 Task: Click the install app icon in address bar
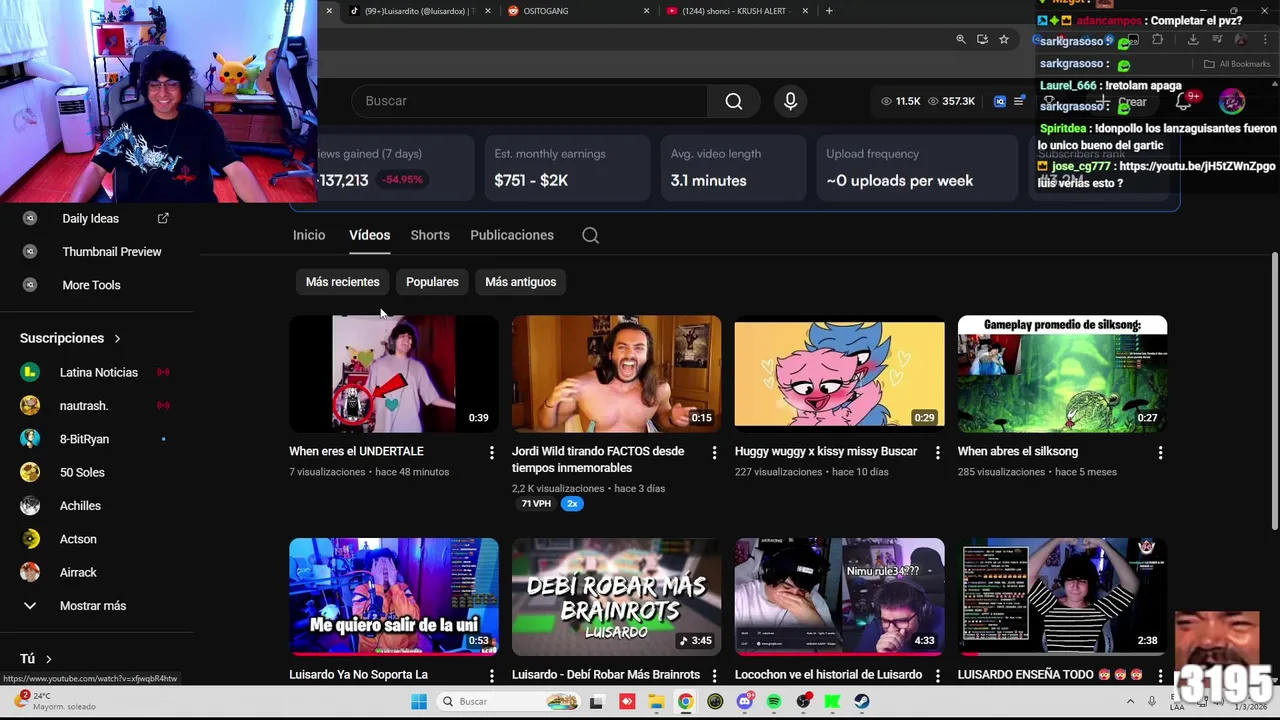pos(982,39)
